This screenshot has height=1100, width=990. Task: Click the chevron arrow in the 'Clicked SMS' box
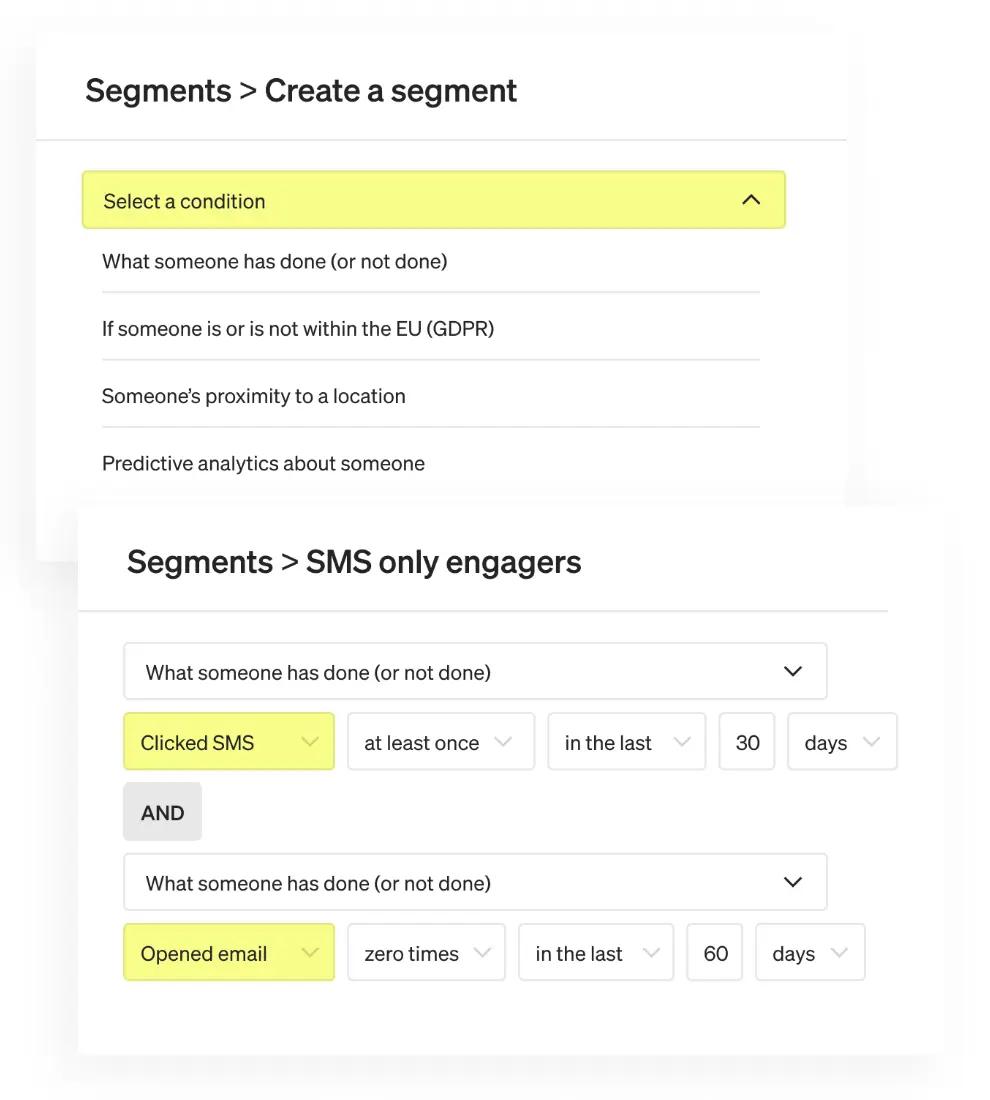coord(310,742)
